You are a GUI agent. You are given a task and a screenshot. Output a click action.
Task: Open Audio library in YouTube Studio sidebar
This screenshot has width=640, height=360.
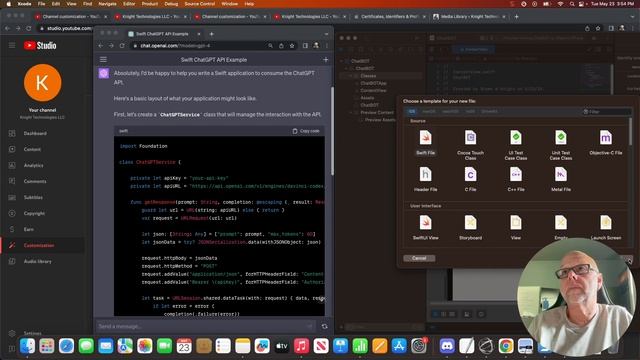click(38, 261)
